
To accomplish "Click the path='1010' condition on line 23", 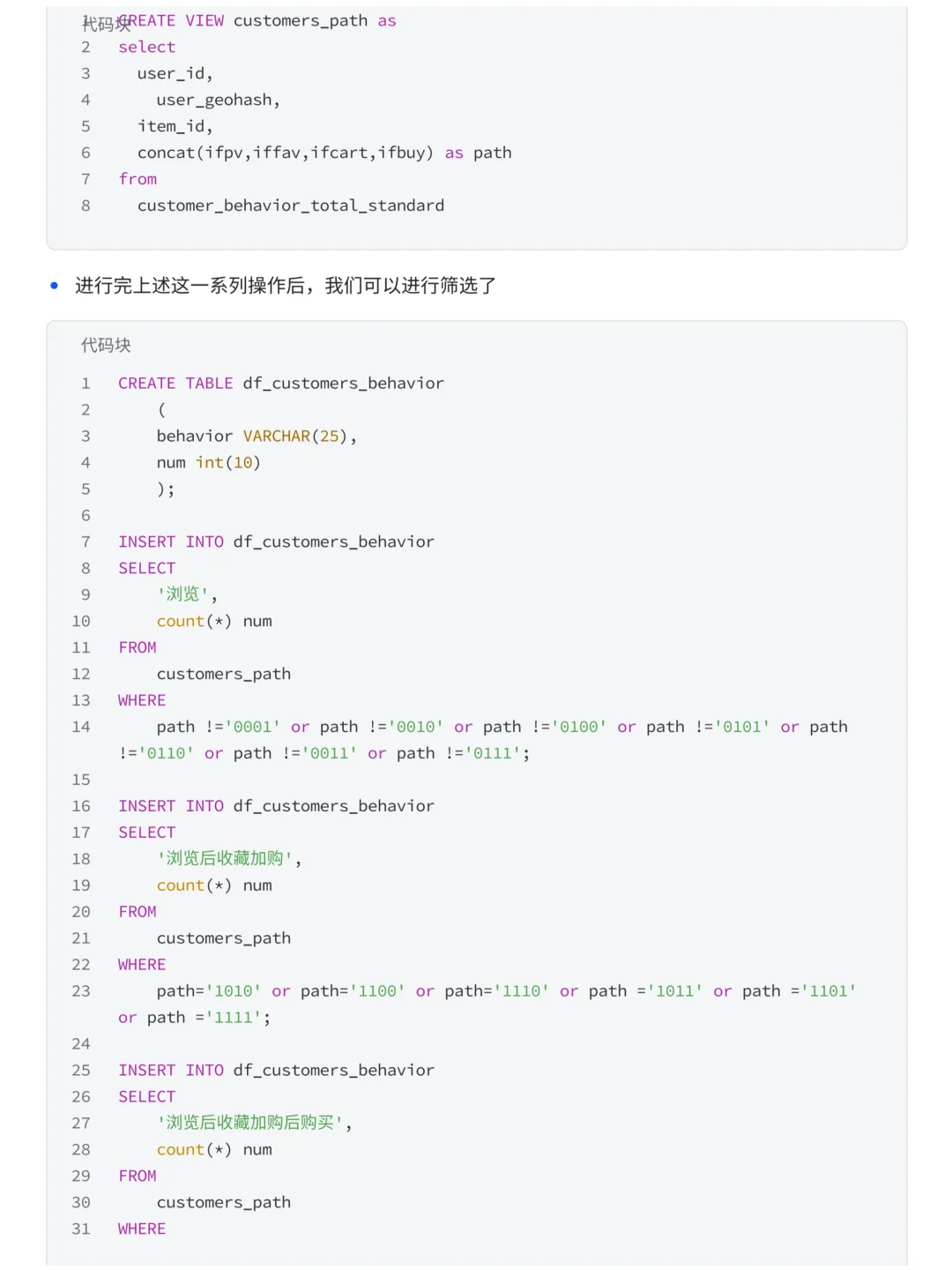I will (209, 991).
